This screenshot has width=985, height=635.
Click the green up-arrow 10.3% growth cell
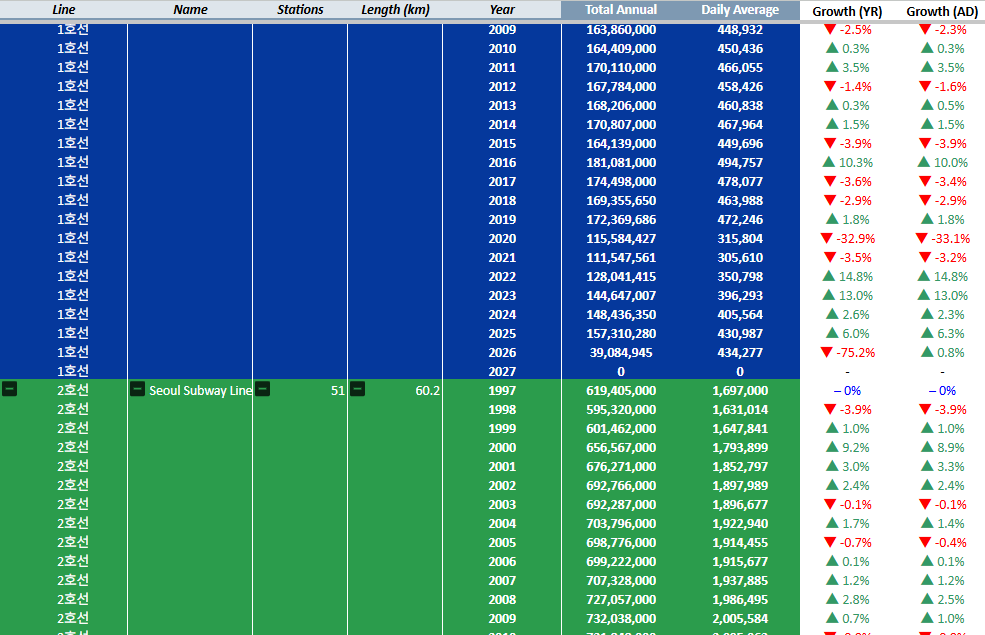click(847, 163)
